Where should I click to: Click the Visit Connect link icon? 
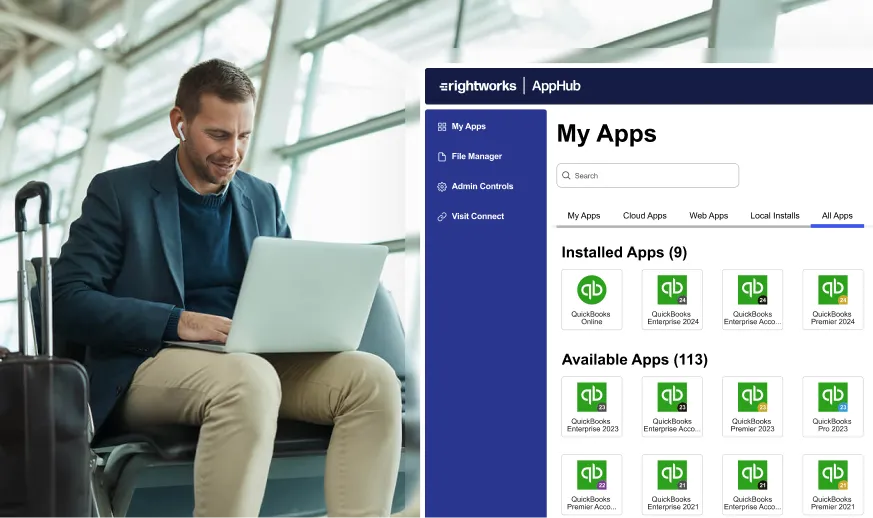click(x=442, y=217)
